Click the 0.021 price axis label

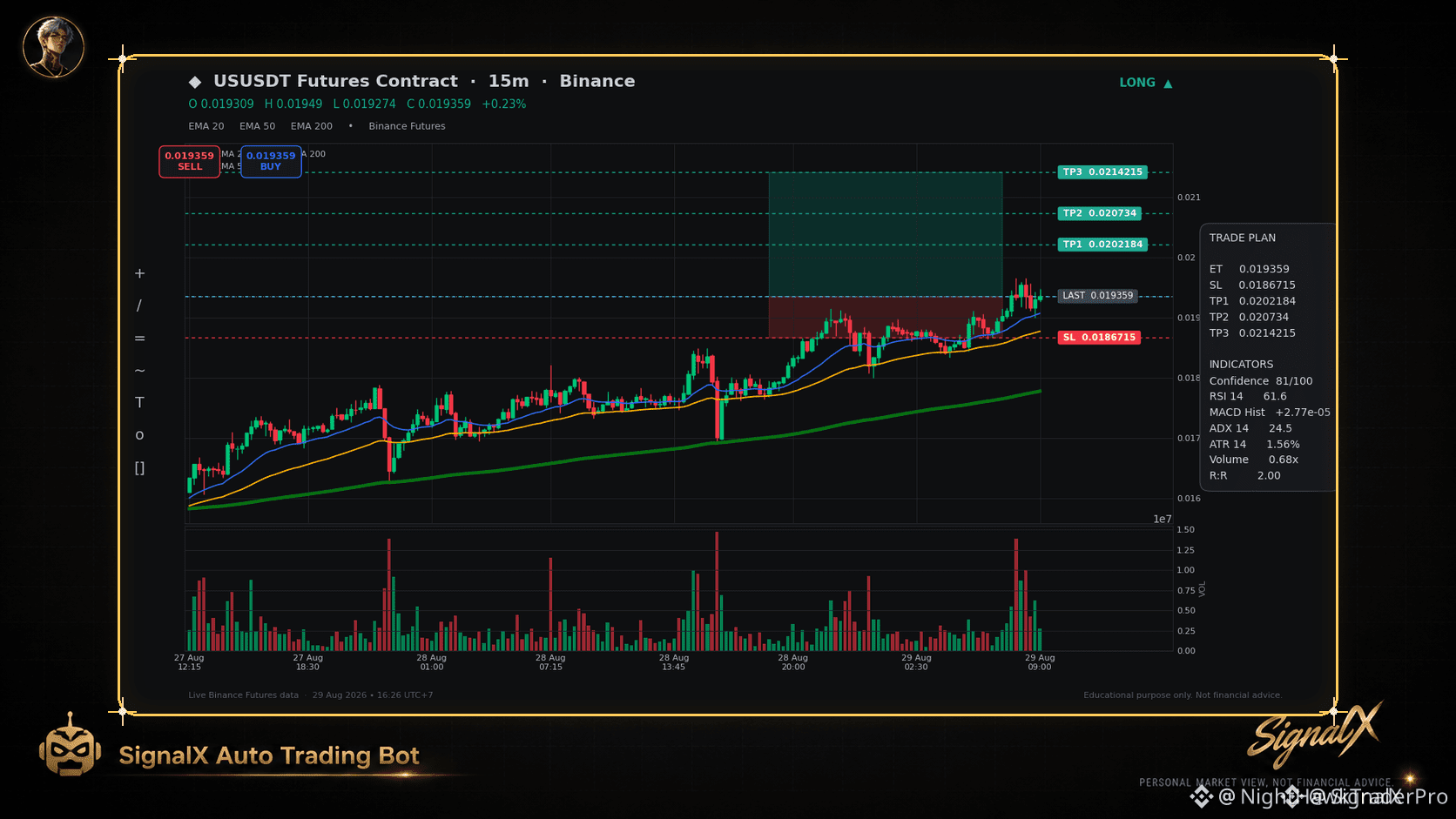1189,198
